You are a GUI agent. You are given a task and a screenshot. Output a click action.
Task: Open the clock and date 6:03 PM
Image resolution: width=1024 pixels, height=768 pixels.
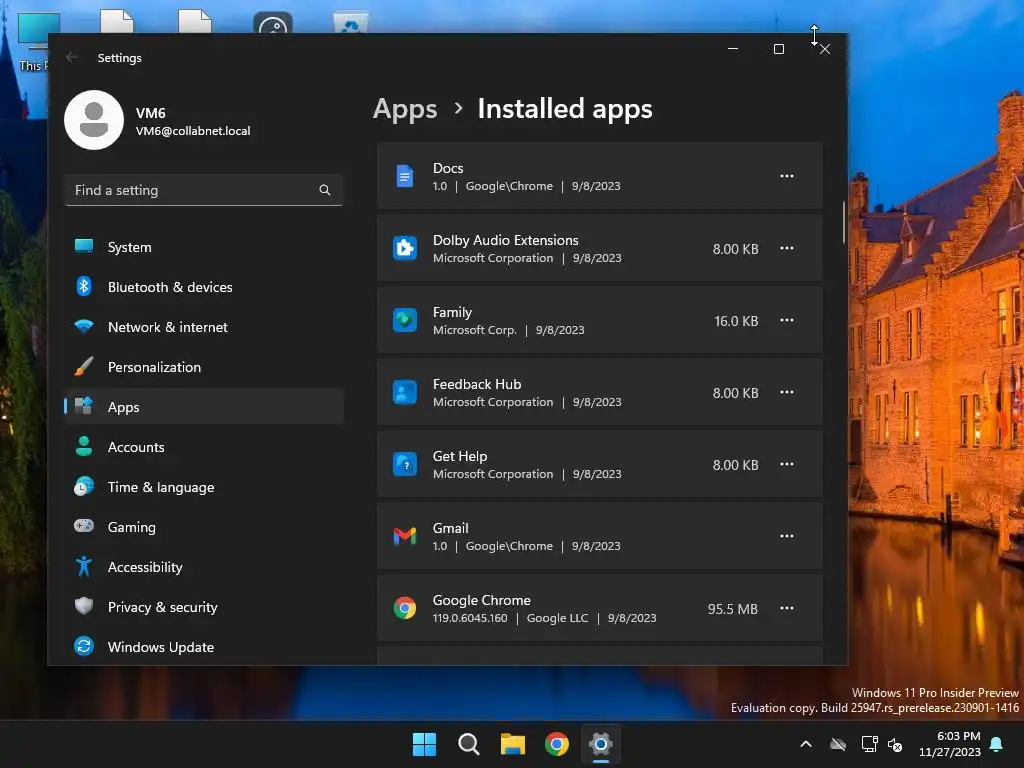[950, 744]
